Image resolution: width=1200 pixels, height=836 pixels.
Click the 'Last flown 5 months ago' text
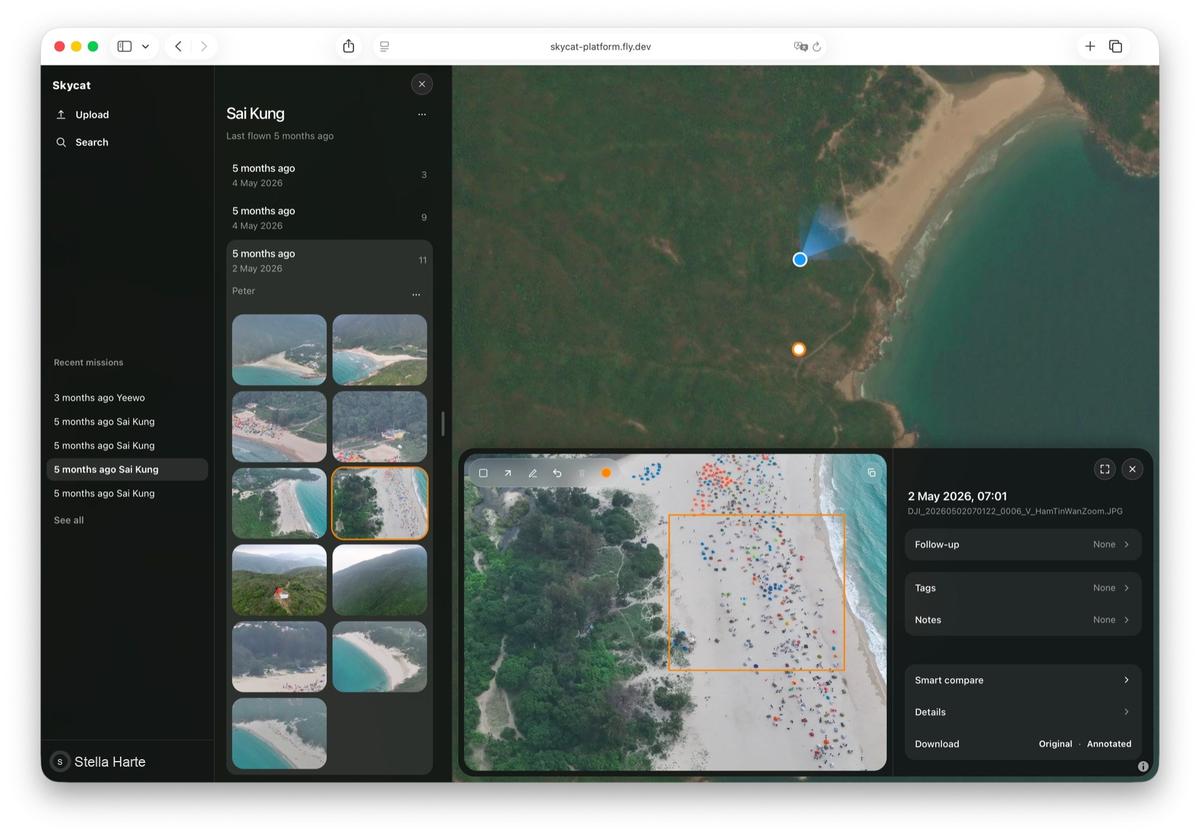click(280, 136)
